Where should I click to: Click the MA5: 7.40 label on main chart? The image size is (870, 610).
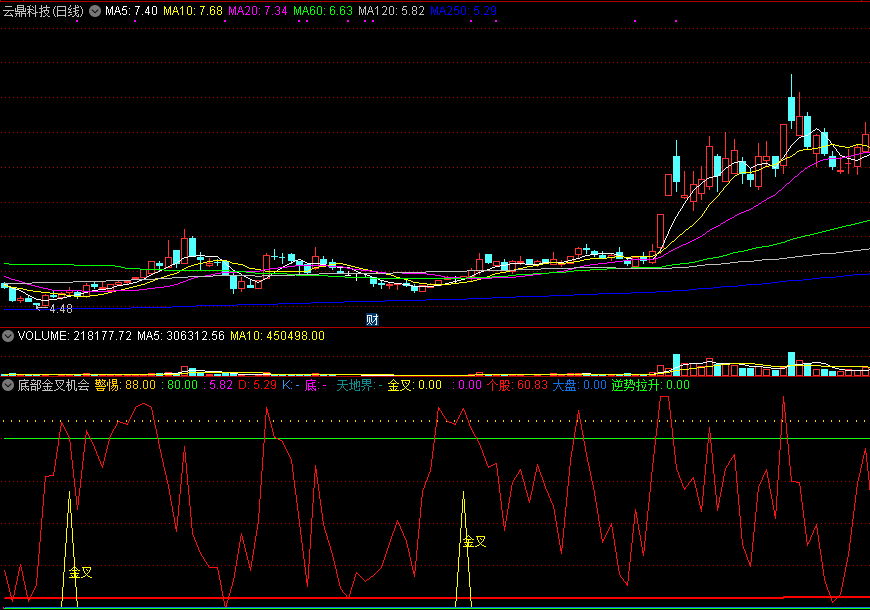(131, 11)
